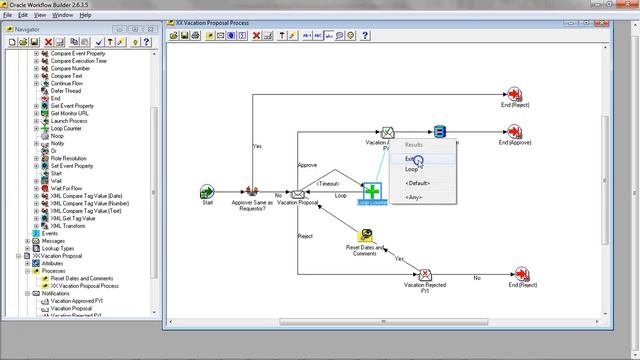Open the View menu
The width and height of the screenshot is (640, 360).
(x=40, y=15)
